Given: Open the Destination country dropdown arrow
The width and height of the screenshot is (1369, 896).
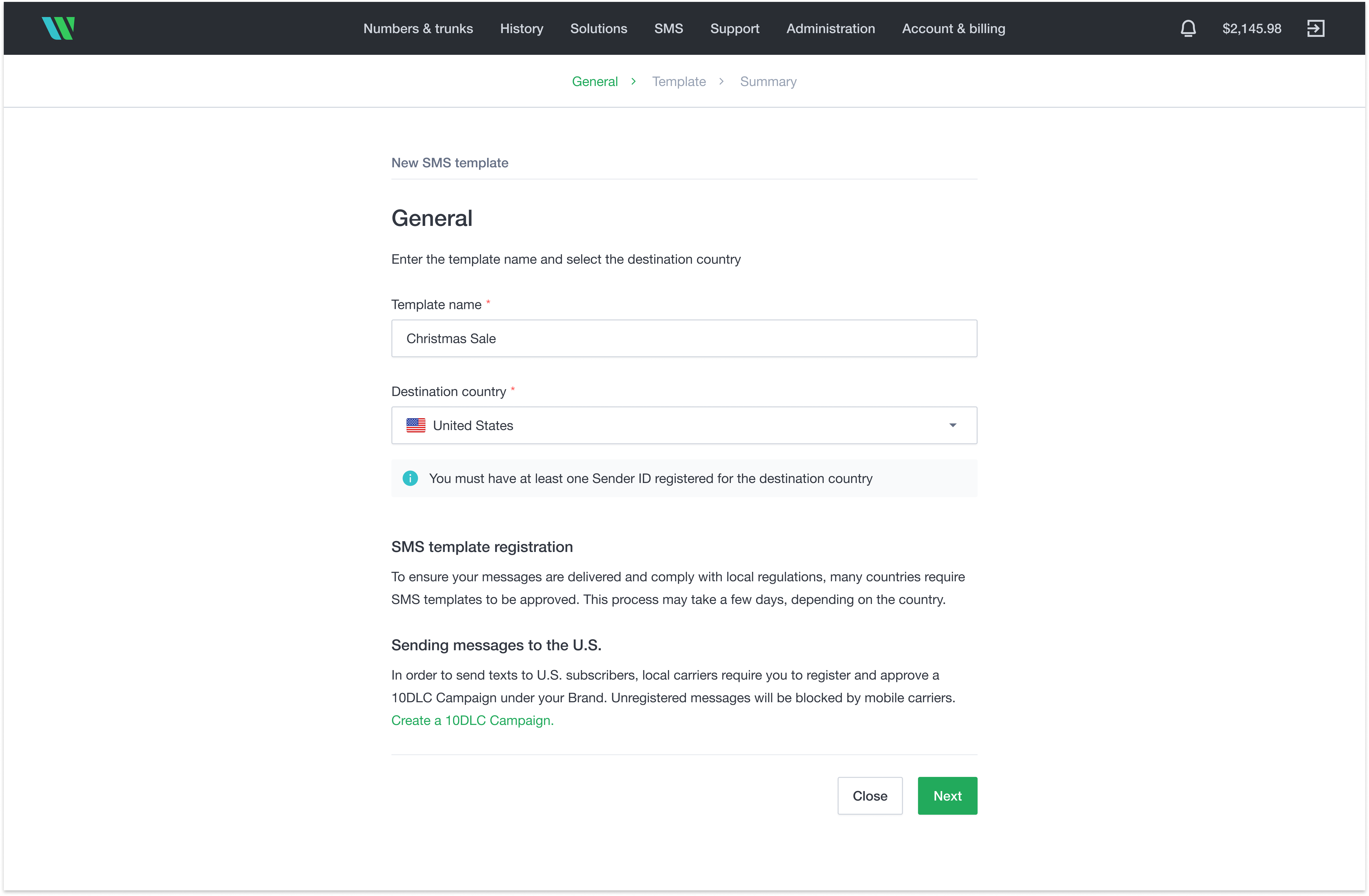Looking at the screenshot, I should pyautogui.click(x=953, y=425).
